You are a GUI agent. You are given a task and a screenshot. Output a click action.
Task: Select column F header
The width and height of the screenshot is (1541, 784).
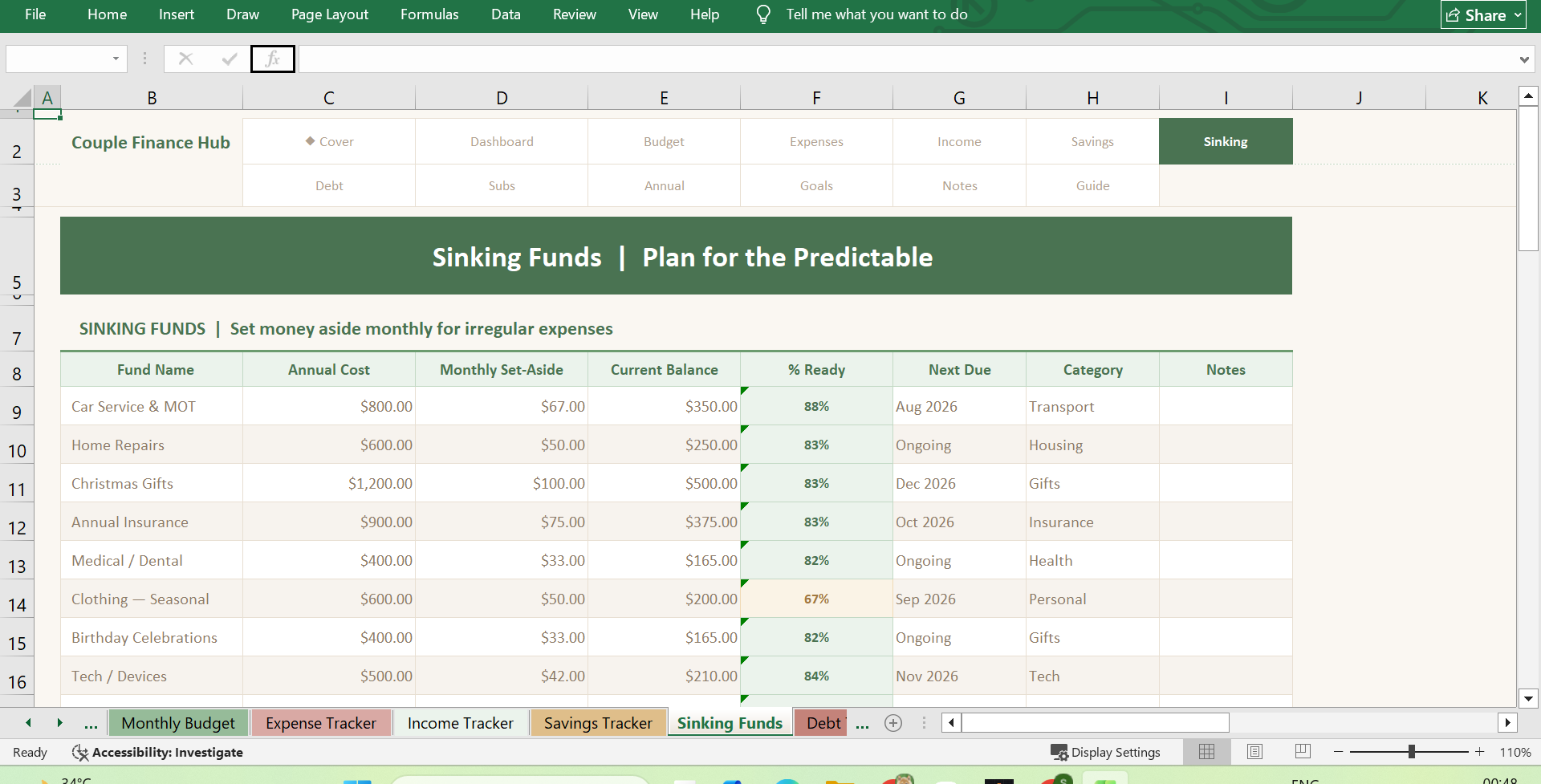click(x=816, y=98)
